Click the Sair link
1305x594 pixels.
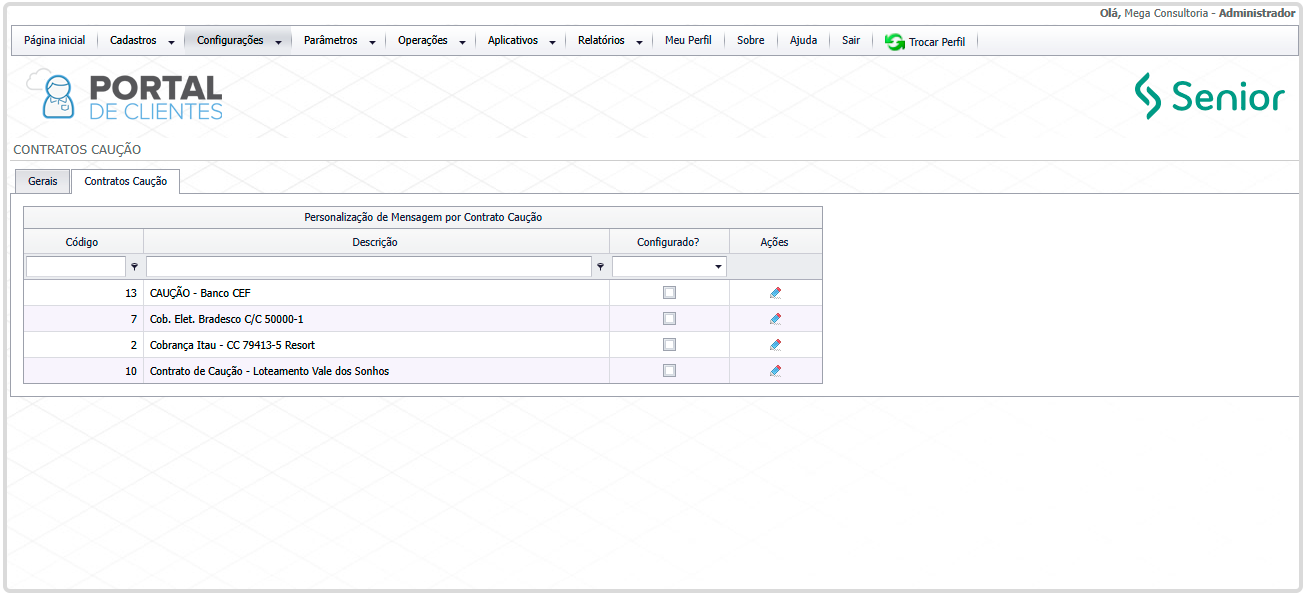851,41
